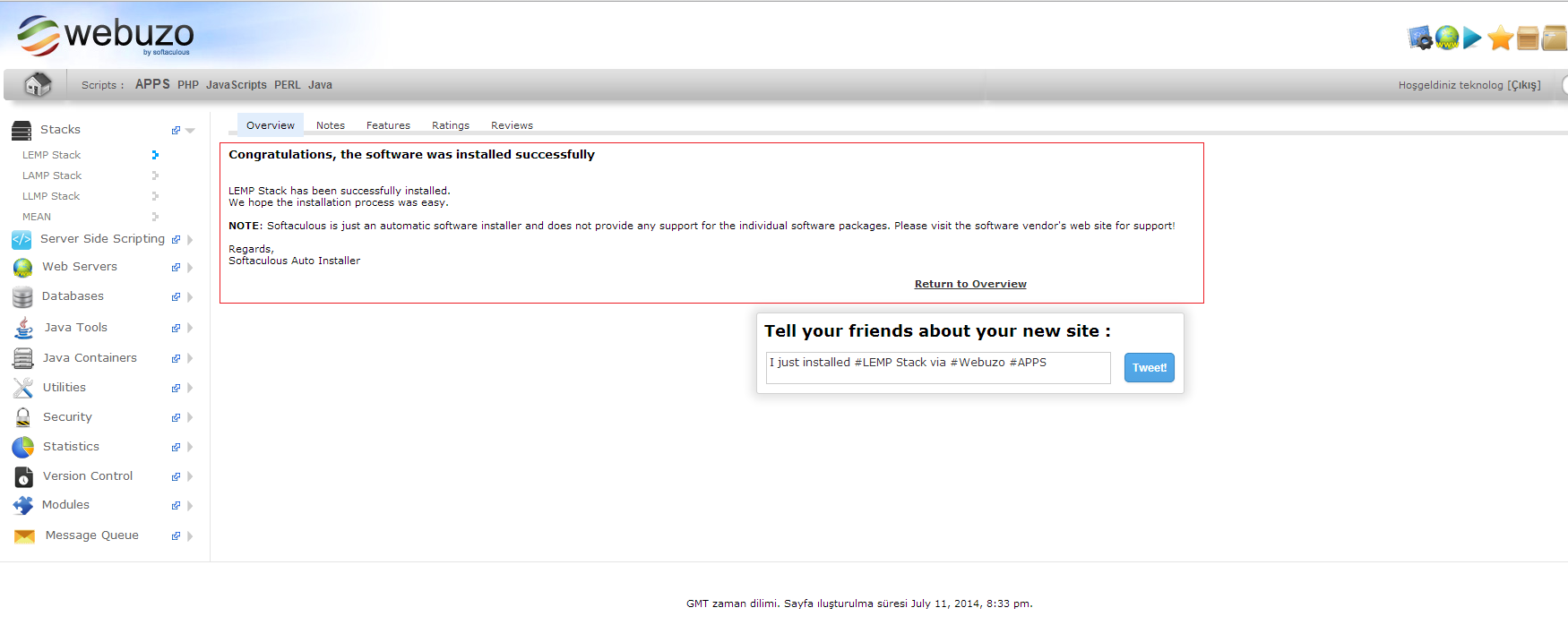Image resolution: width=1568 pixels, height=625 pixels.
Task: Expand the Security category arrow
Action: [x=190, y=418]
